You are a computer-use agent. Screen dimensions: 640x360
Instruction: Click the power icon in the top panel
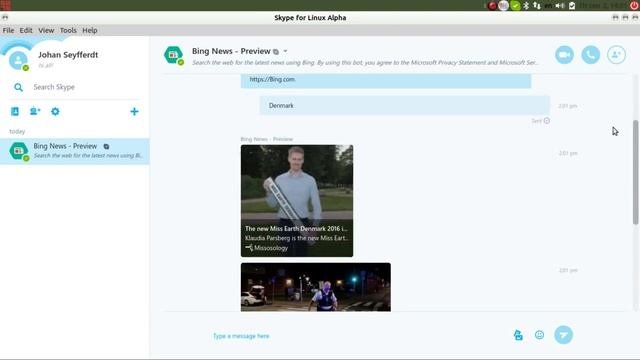(x=634, y=5)
